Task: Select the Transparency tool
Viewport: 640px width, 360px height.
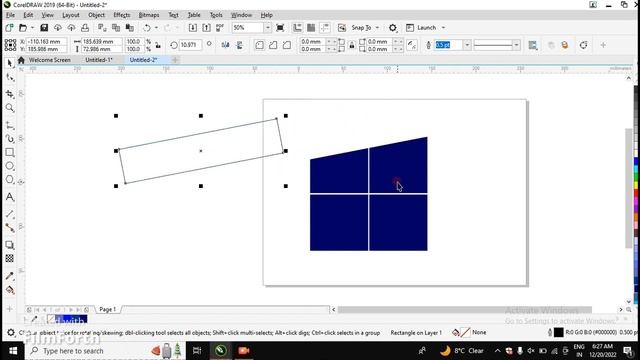Action: pos(10,258)
